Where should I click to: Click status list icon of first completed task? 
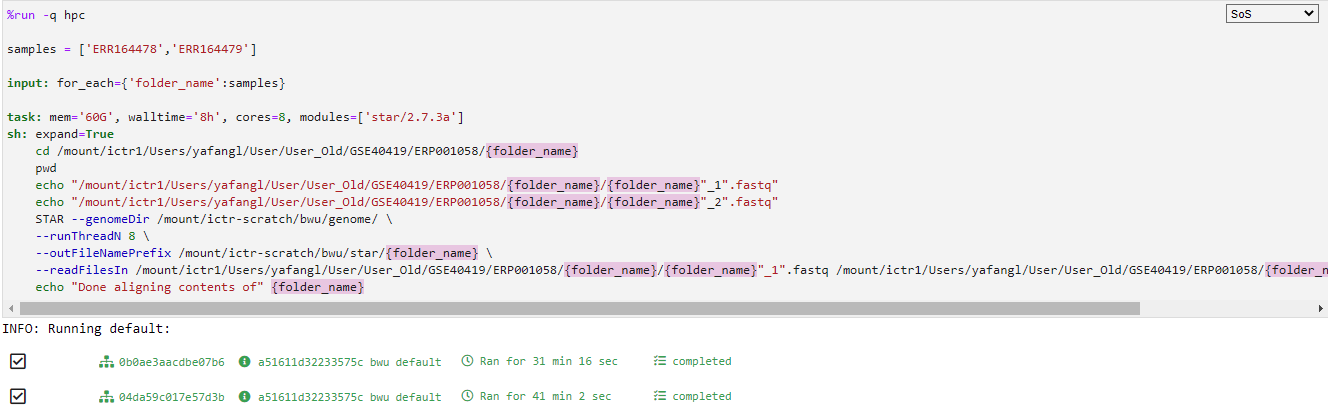click(659, 361)
